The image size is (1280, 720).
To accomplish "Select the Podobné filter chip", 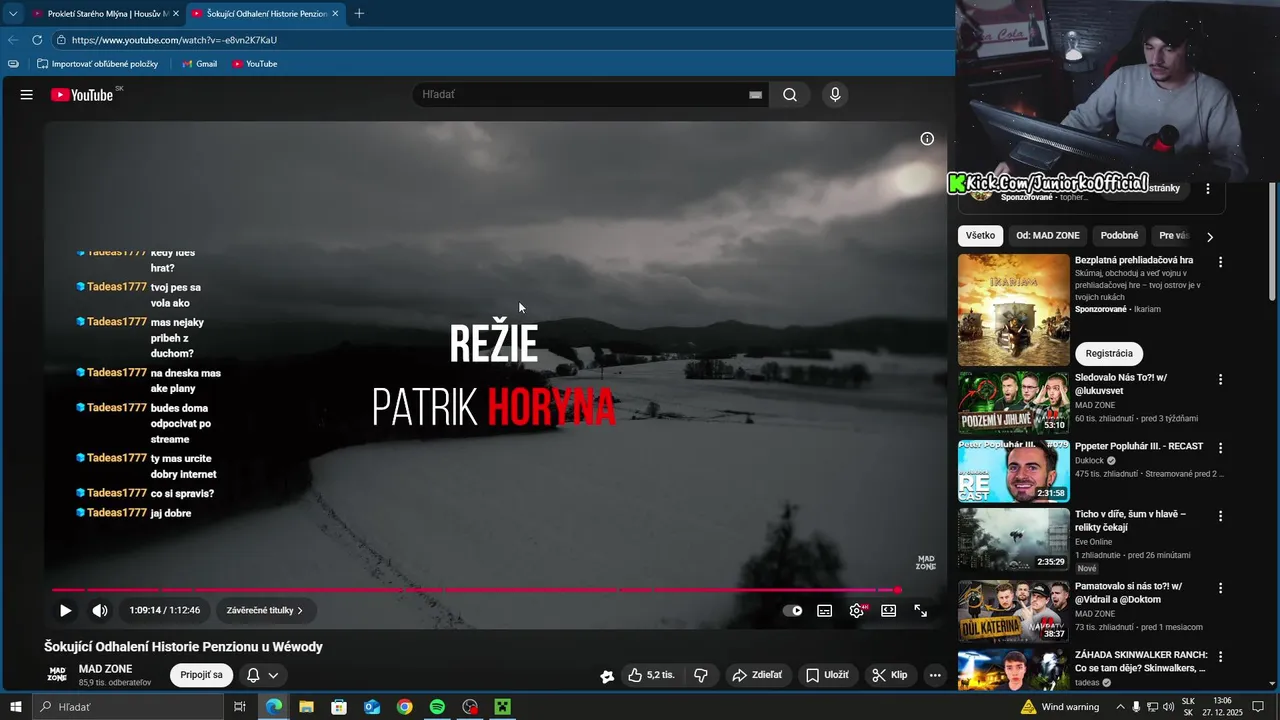I will pos(1119,236).
